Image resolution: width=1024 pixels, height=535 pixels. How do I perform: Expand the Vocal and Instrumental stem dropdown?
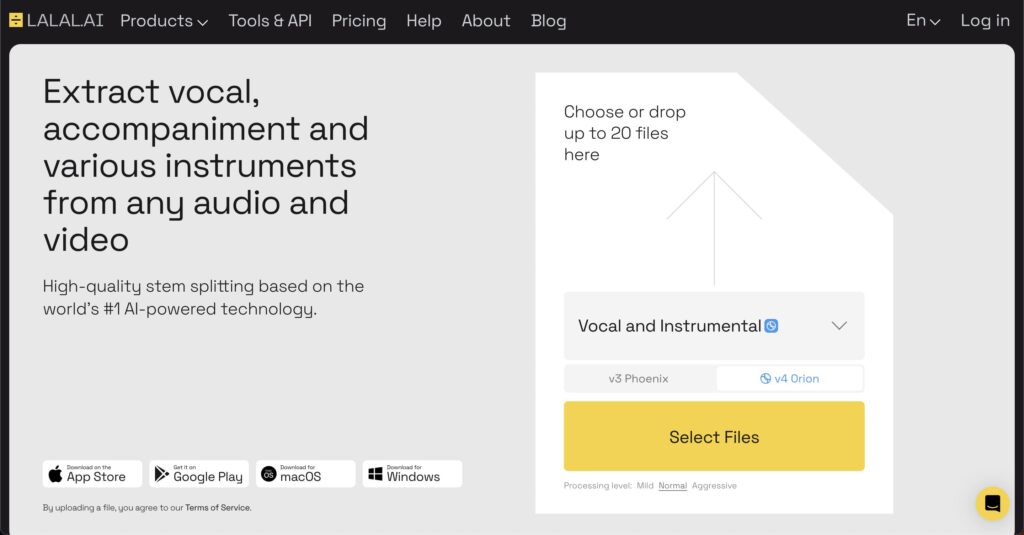point(714,325)
